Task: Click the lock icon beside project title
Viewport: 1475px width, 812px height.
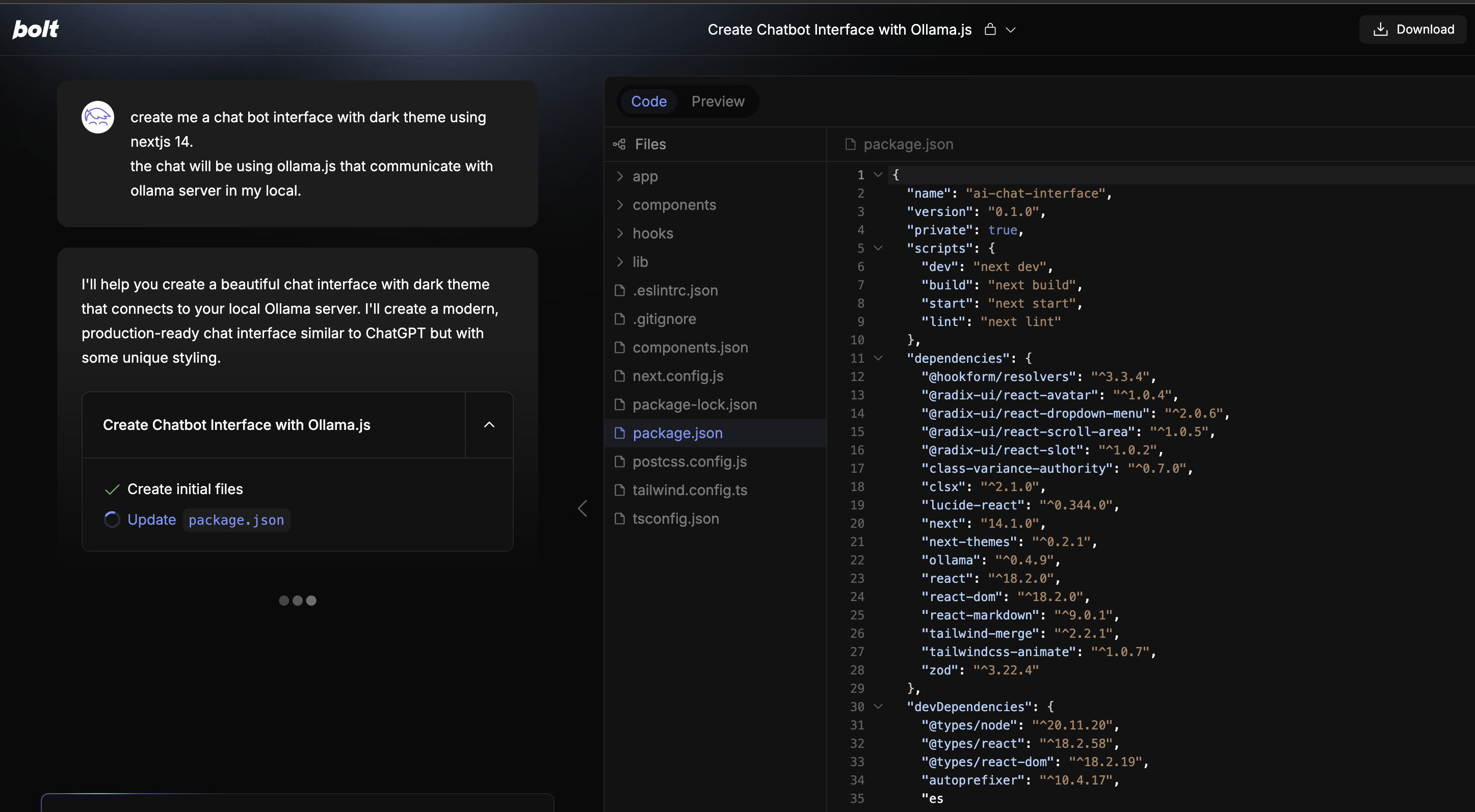Action: tap(990, 29)
